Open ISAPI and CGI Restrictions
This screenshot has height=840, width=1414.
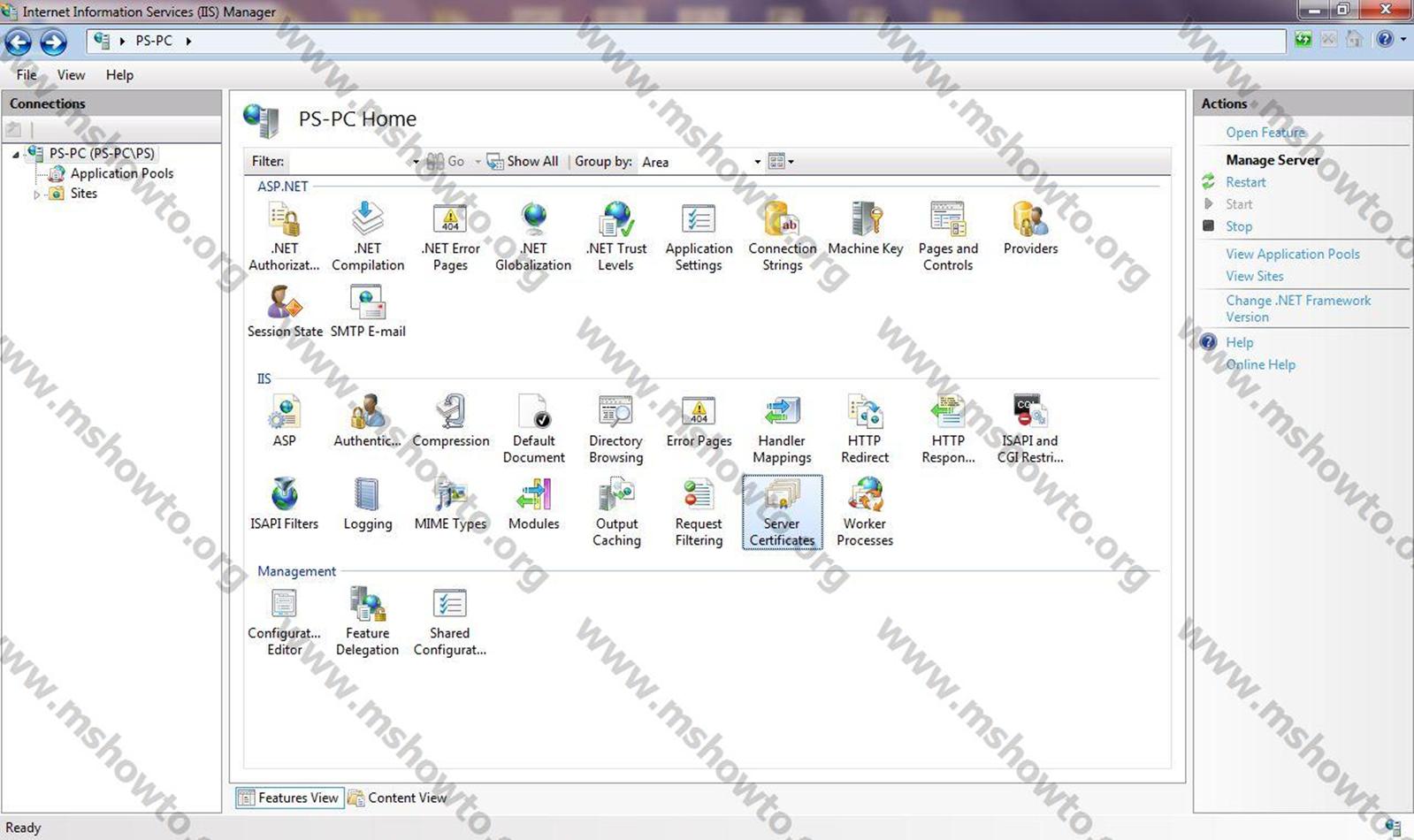coord(1030,429)
